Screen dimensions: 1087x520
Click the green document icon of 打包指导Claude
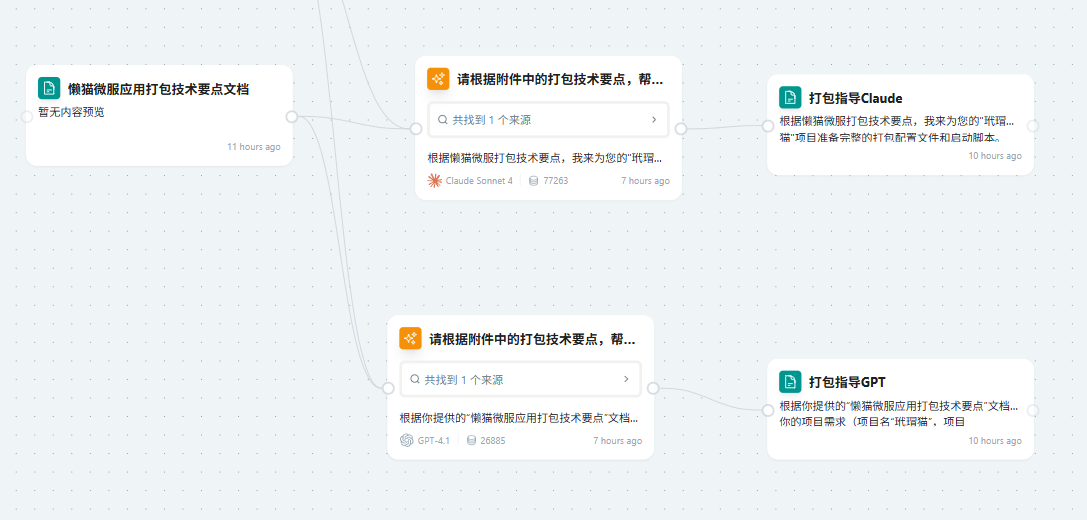790,97
